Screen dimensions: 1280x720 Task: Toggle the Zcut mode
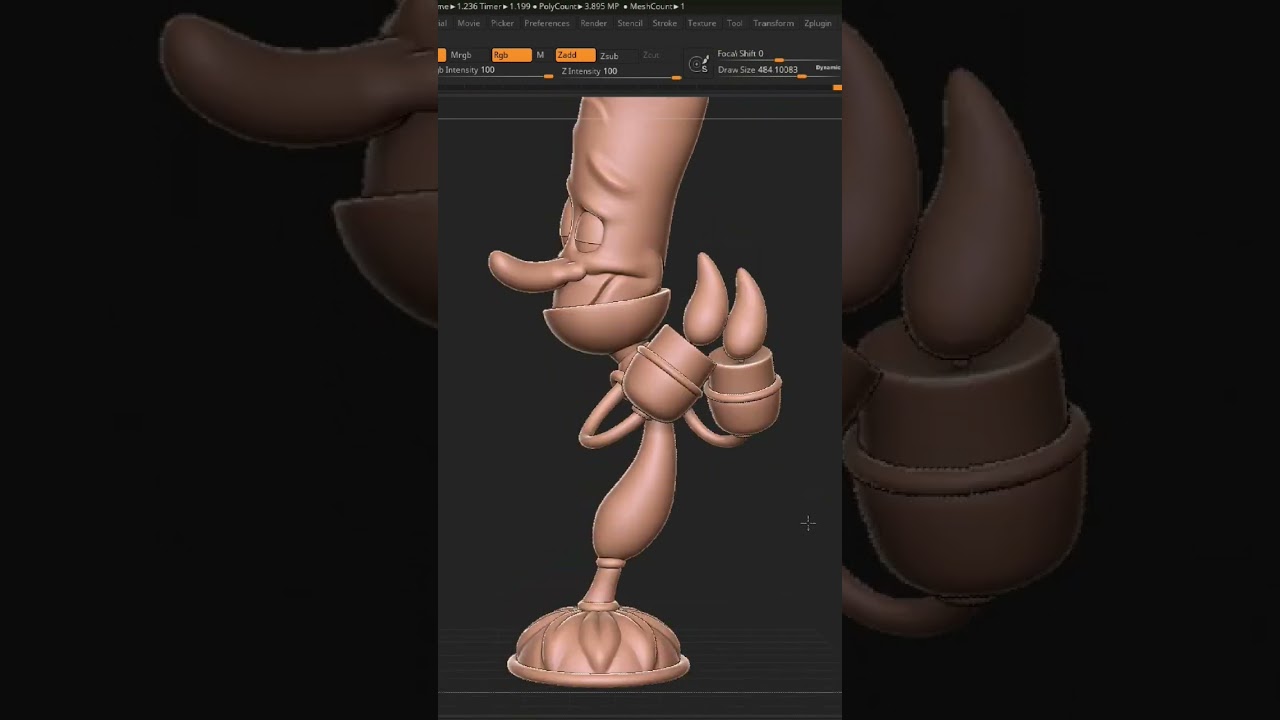(651, 55)
